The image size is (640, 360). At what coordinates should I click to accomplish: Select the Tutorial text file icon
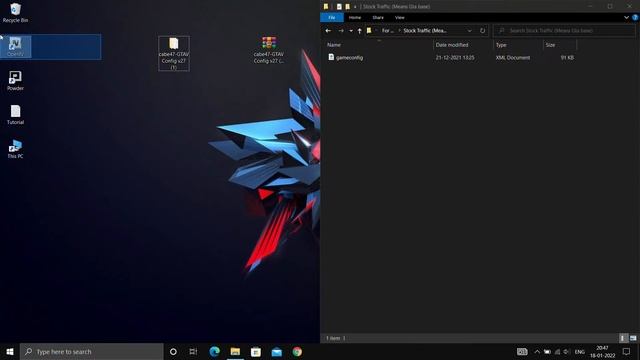point(15,115)
